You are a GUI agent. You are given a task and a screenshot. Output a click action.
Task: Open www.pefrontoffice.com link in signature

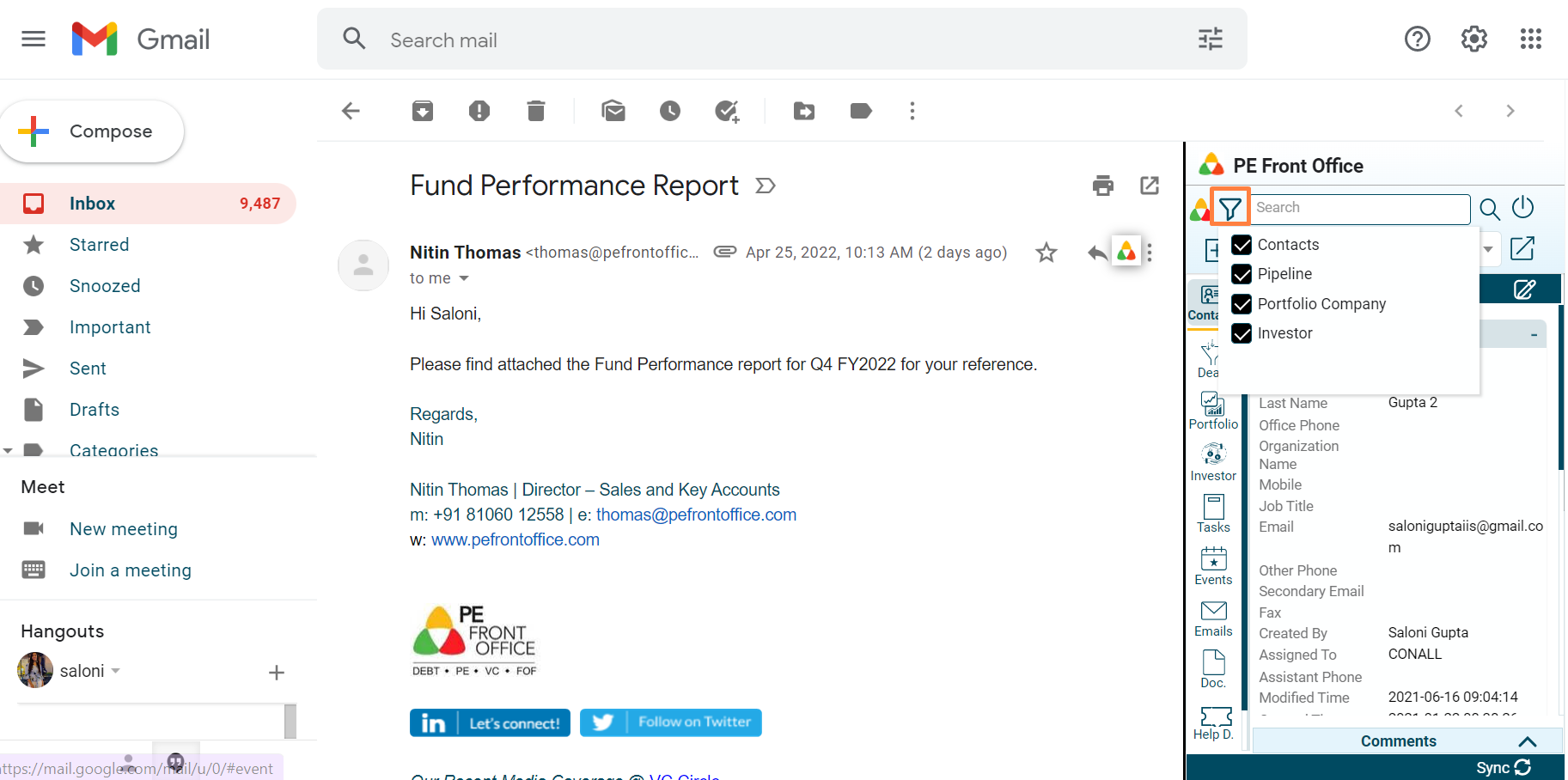click(x=515, y=539)
